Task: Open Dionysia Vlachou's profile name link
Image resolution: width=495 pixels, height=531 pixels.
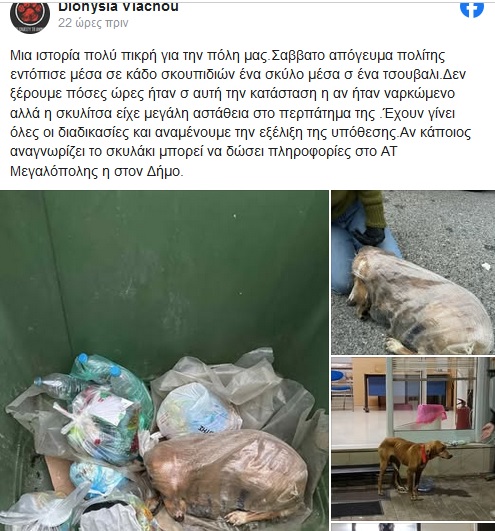Action: [118, 6]
